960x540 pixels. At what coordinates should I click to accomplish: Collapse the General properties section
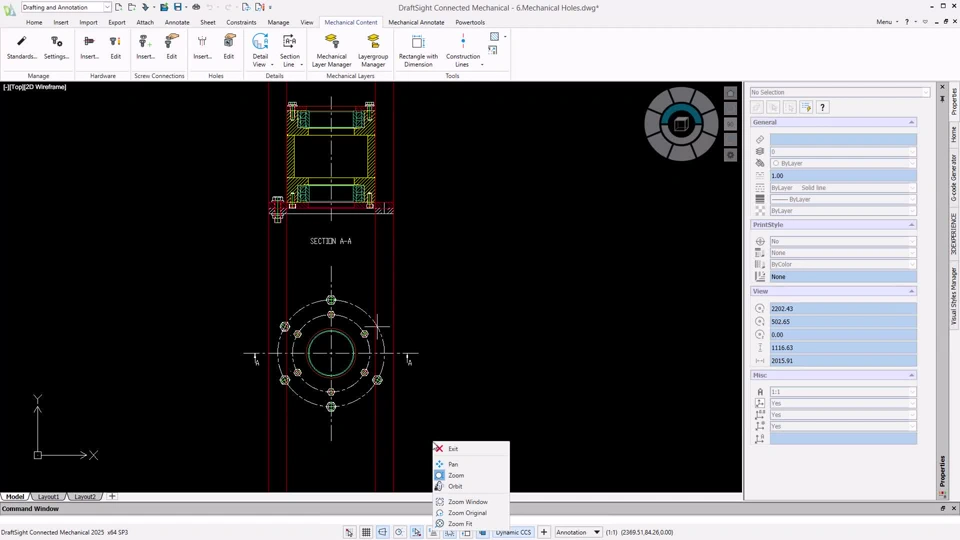(x=911, y=122)
